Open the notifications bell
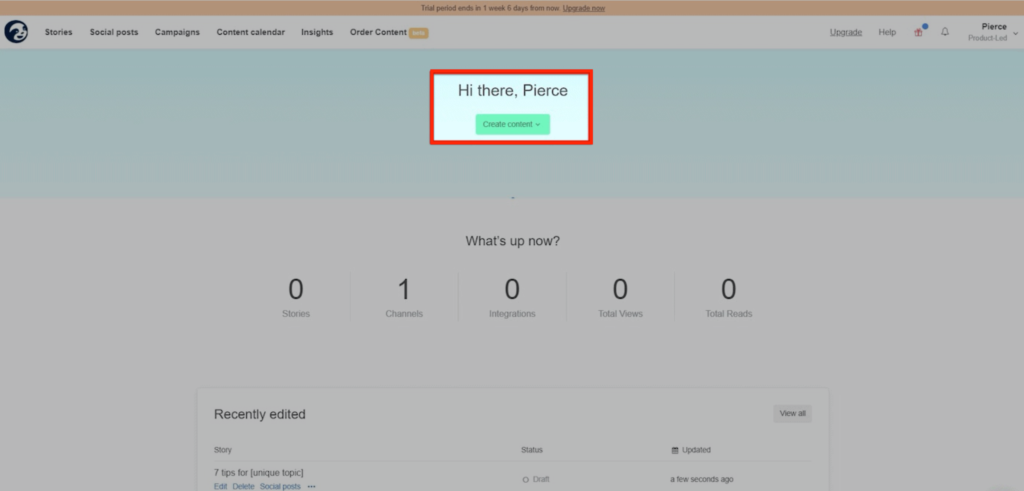This screenshot has height=491, width=1024. [x=945, y=32]
